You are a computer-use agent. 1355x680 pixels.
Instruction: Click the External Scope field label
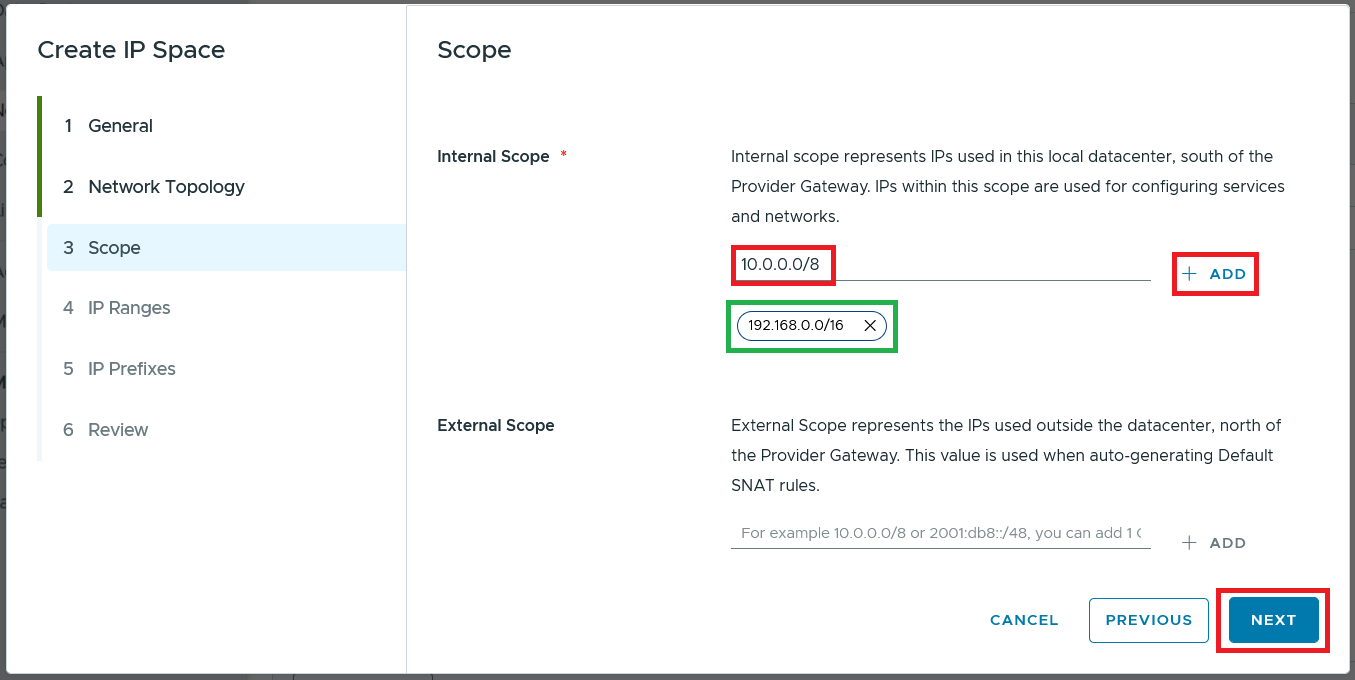(496, 426)
